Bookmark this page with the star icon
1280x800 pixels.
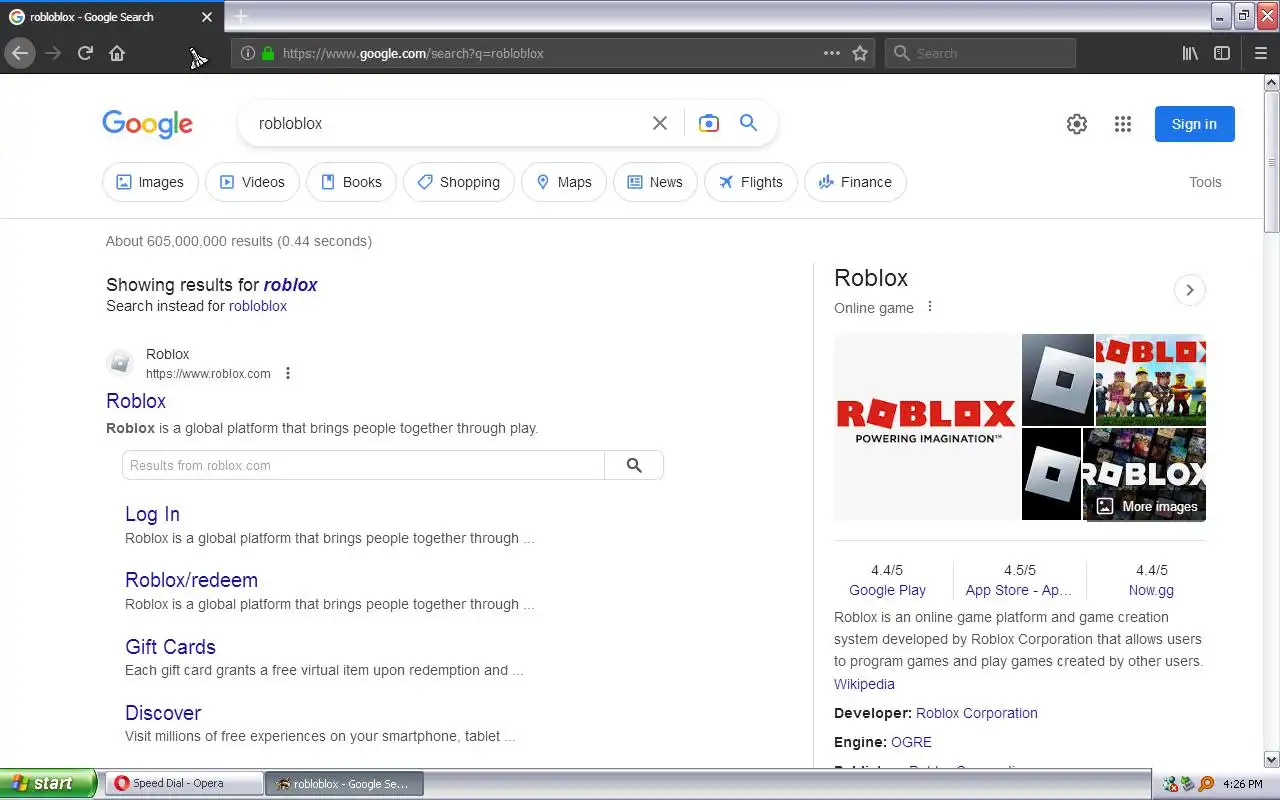point(860,53)
